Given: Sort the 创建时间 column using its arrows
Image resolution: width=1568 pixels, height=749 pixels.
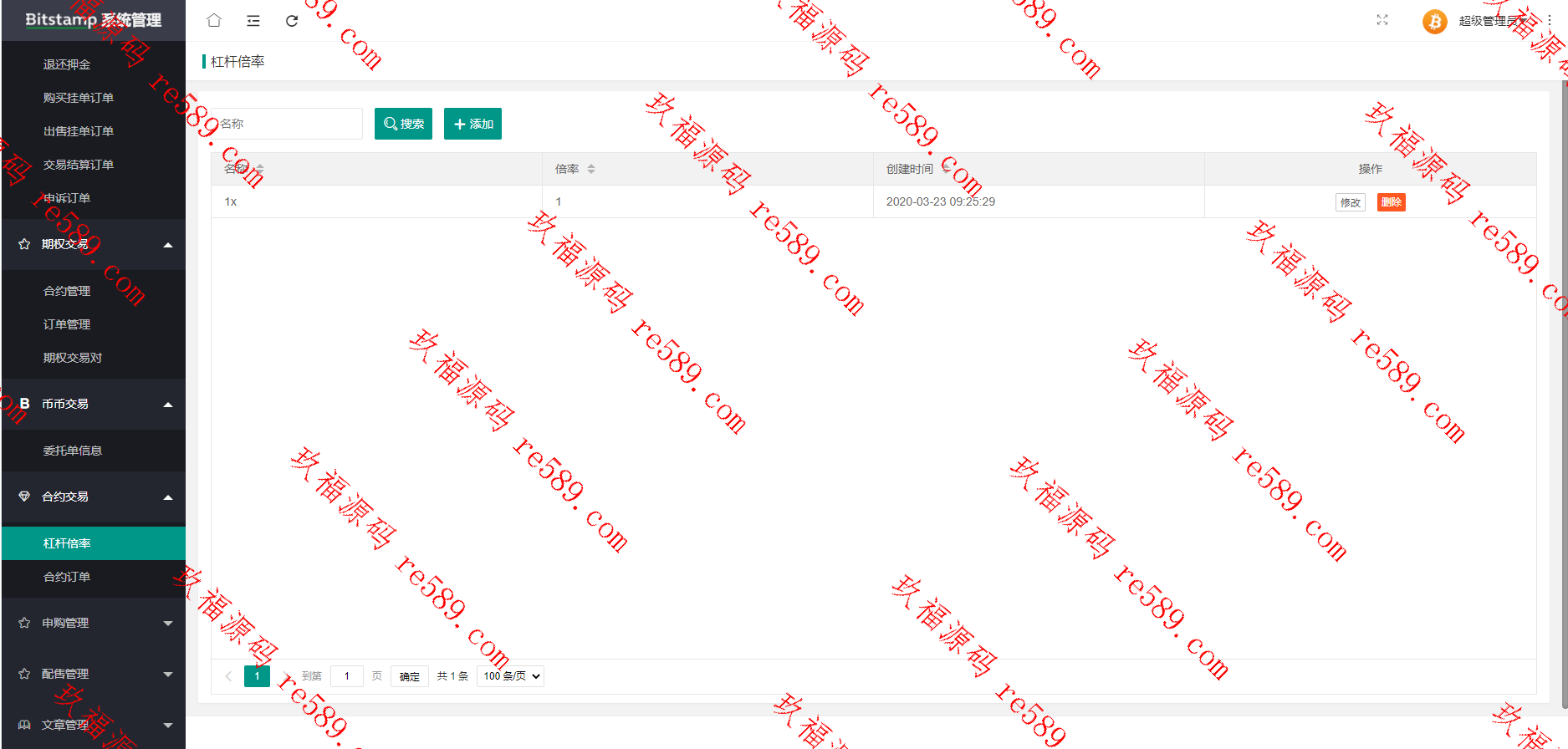Looking at the screenshot, I should pyautogui.click(x=946, y=169).
